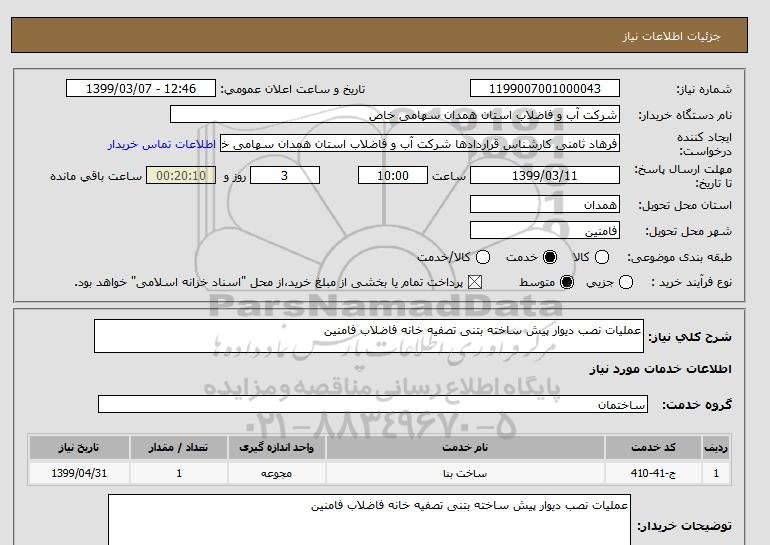The image size is (770, 545).
Task: Click column header ردیف
Action: pos(716,447)
